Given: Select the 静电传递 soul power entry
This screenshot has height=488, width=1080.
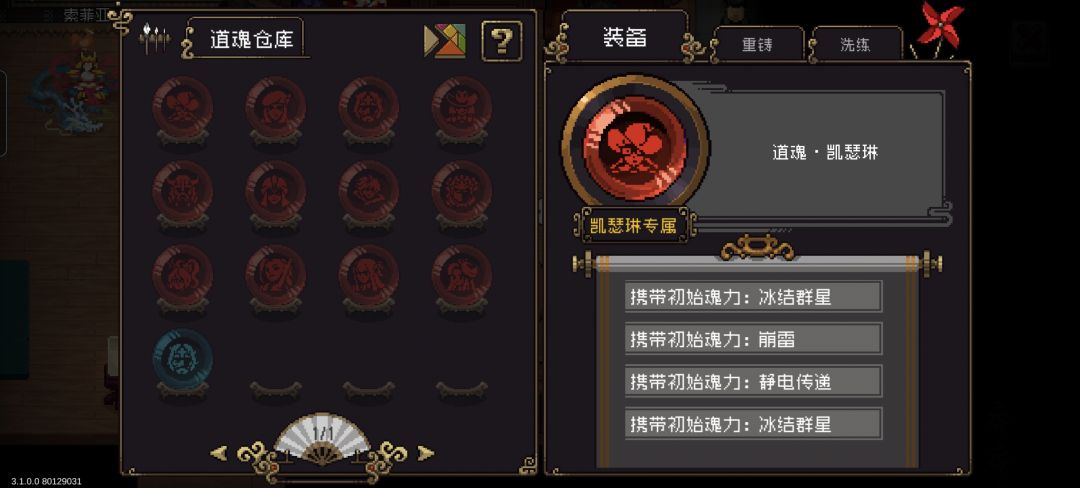Looking at the screenshot, I should tap(753, 381).
